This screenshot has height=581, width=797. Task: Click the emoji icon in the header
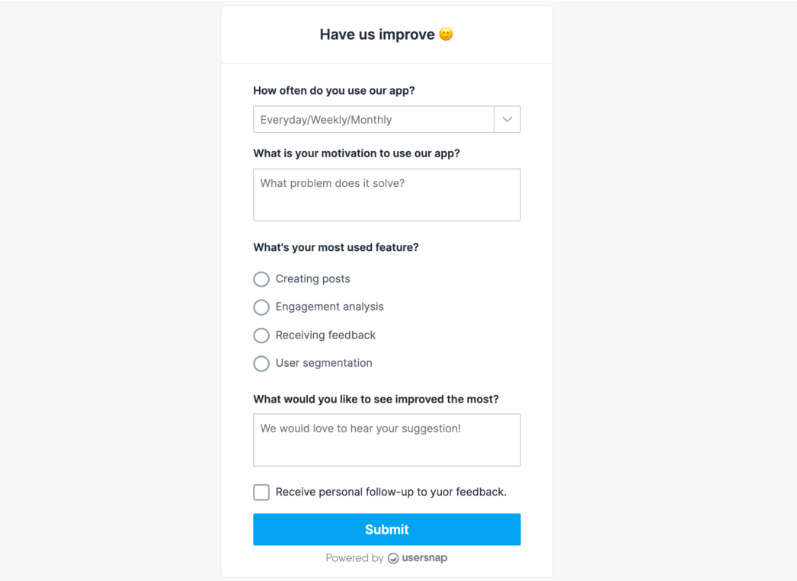click(x=446, y=34)
